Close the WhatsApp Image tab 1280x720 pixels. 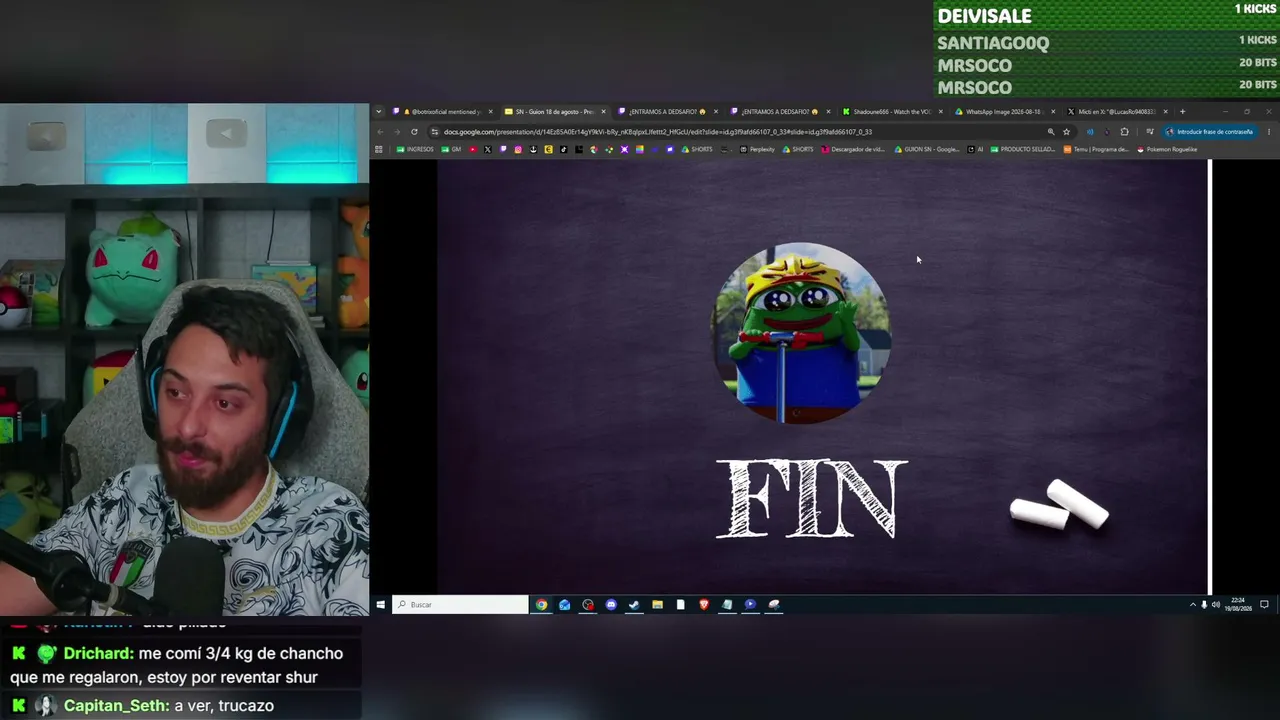coord(1053,111)
